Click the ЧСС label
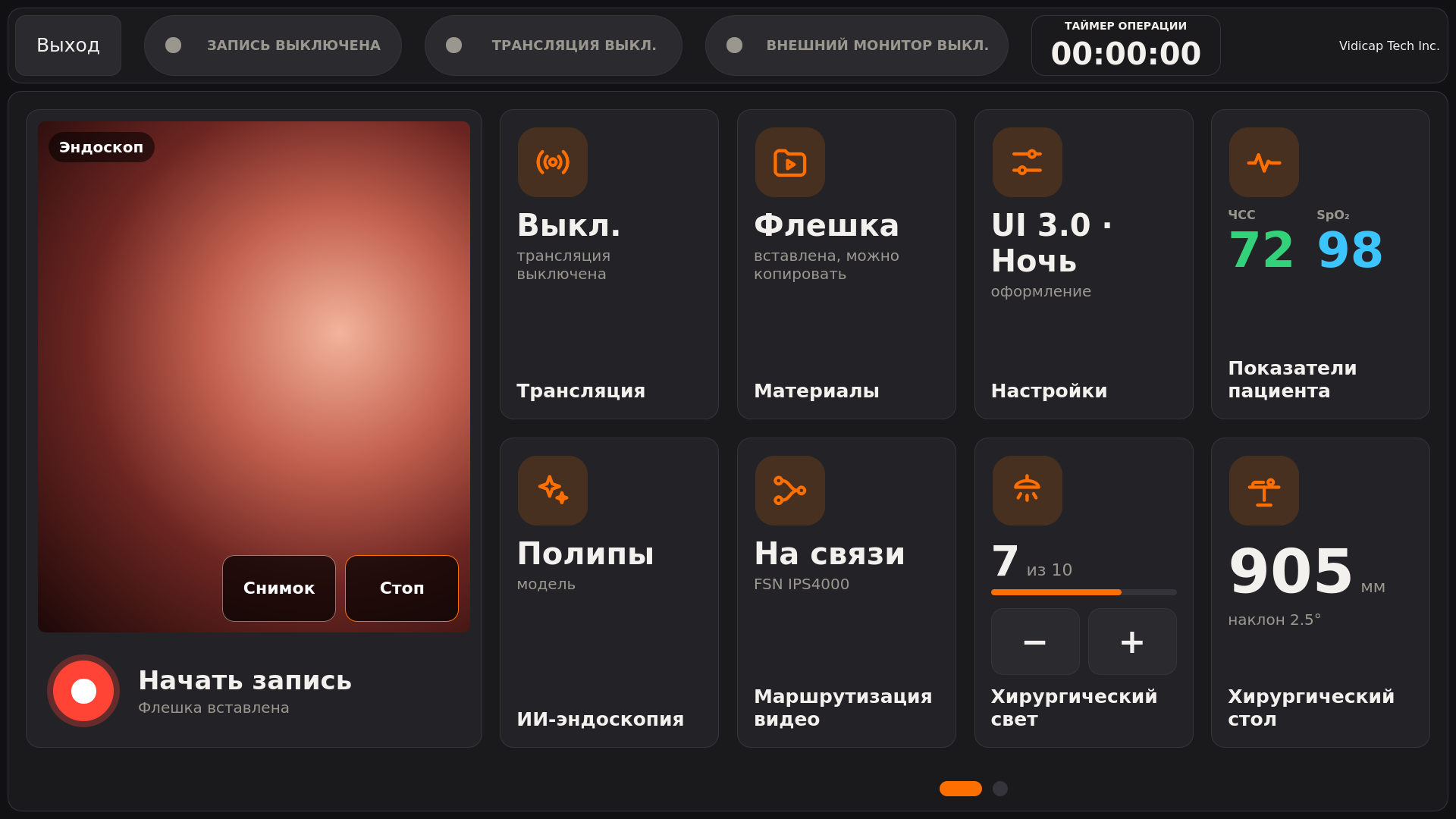Viewport: 1456px width, 819px height. point(1242,215)
